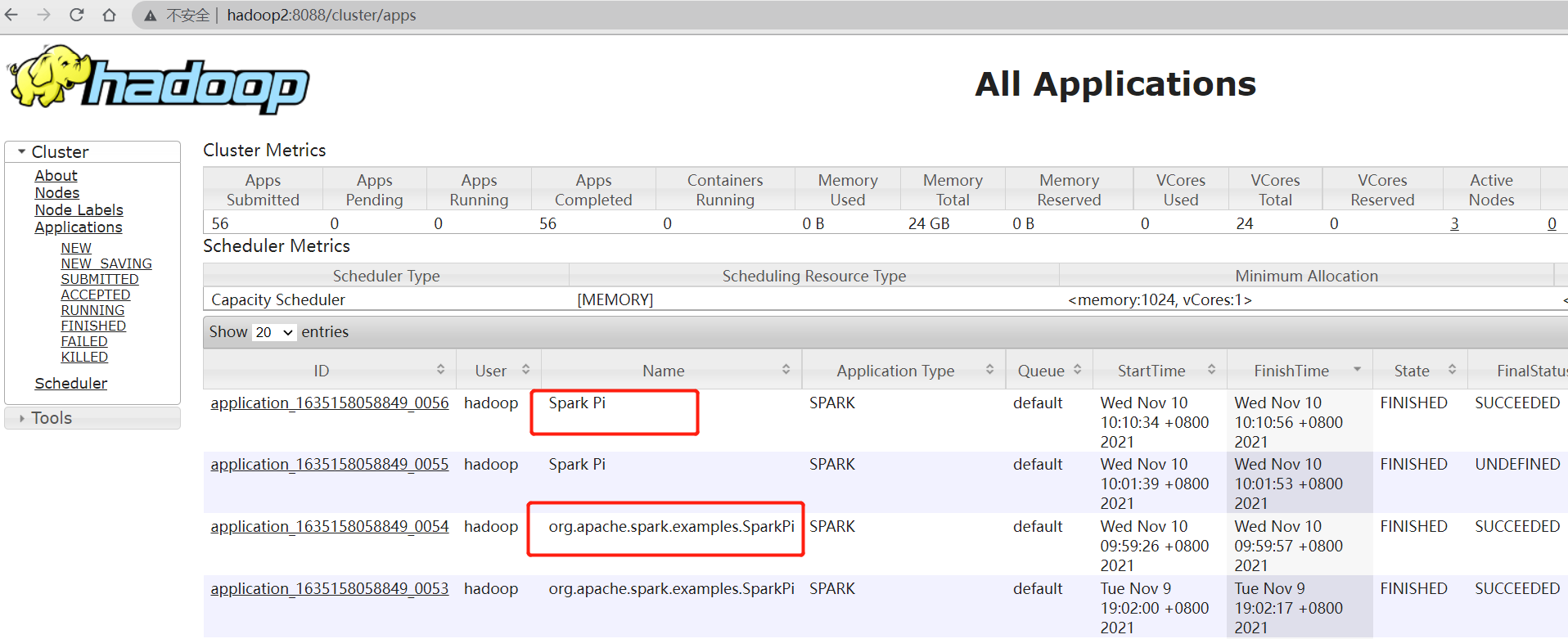
Task: Open application_1635158058849_0054 details
Action: pos(330,526)
